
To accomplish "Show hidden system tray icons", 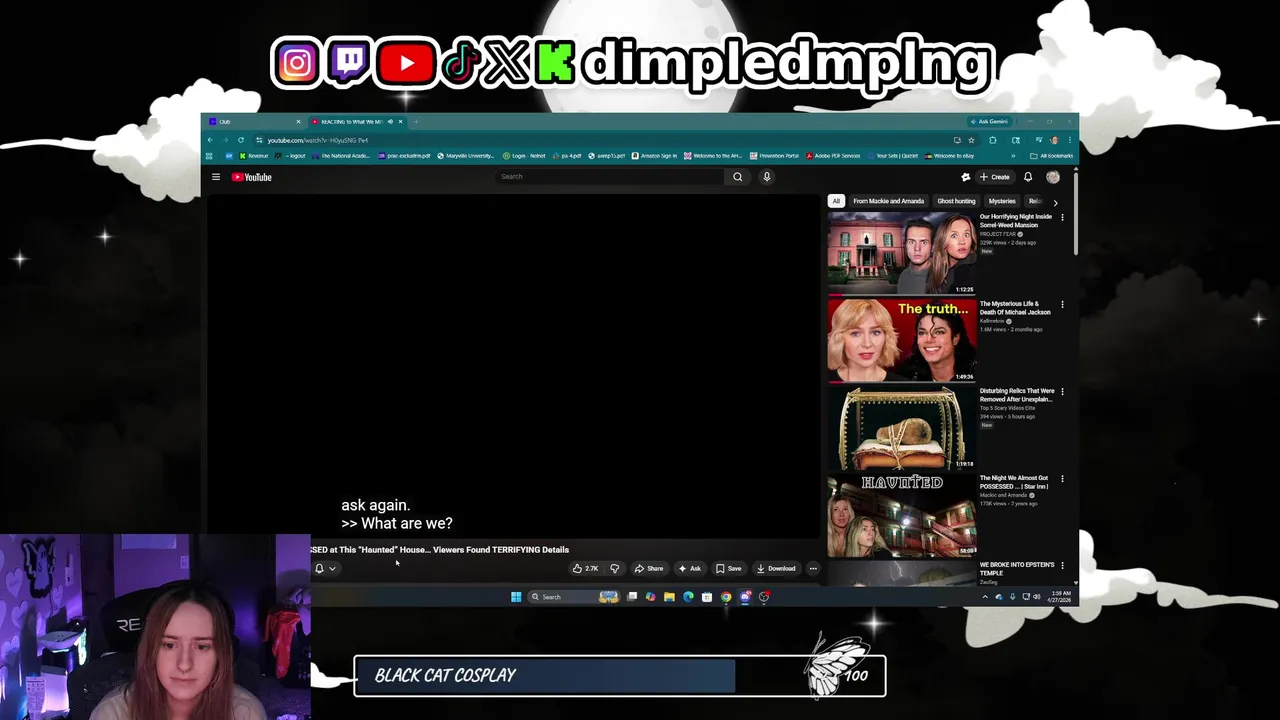I will click(985, 597).
